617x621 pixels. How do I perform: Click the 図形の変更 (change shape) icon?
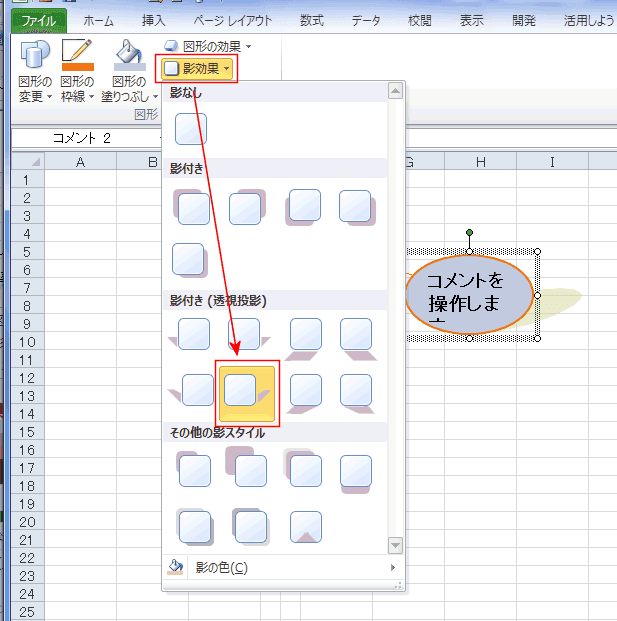34,58
